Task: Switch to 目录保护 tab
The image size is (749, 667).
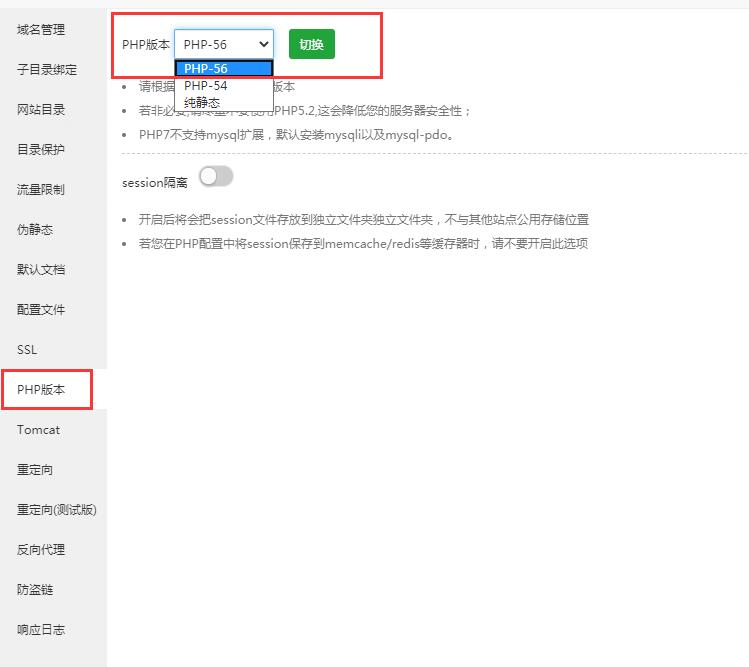Action: 41,150
